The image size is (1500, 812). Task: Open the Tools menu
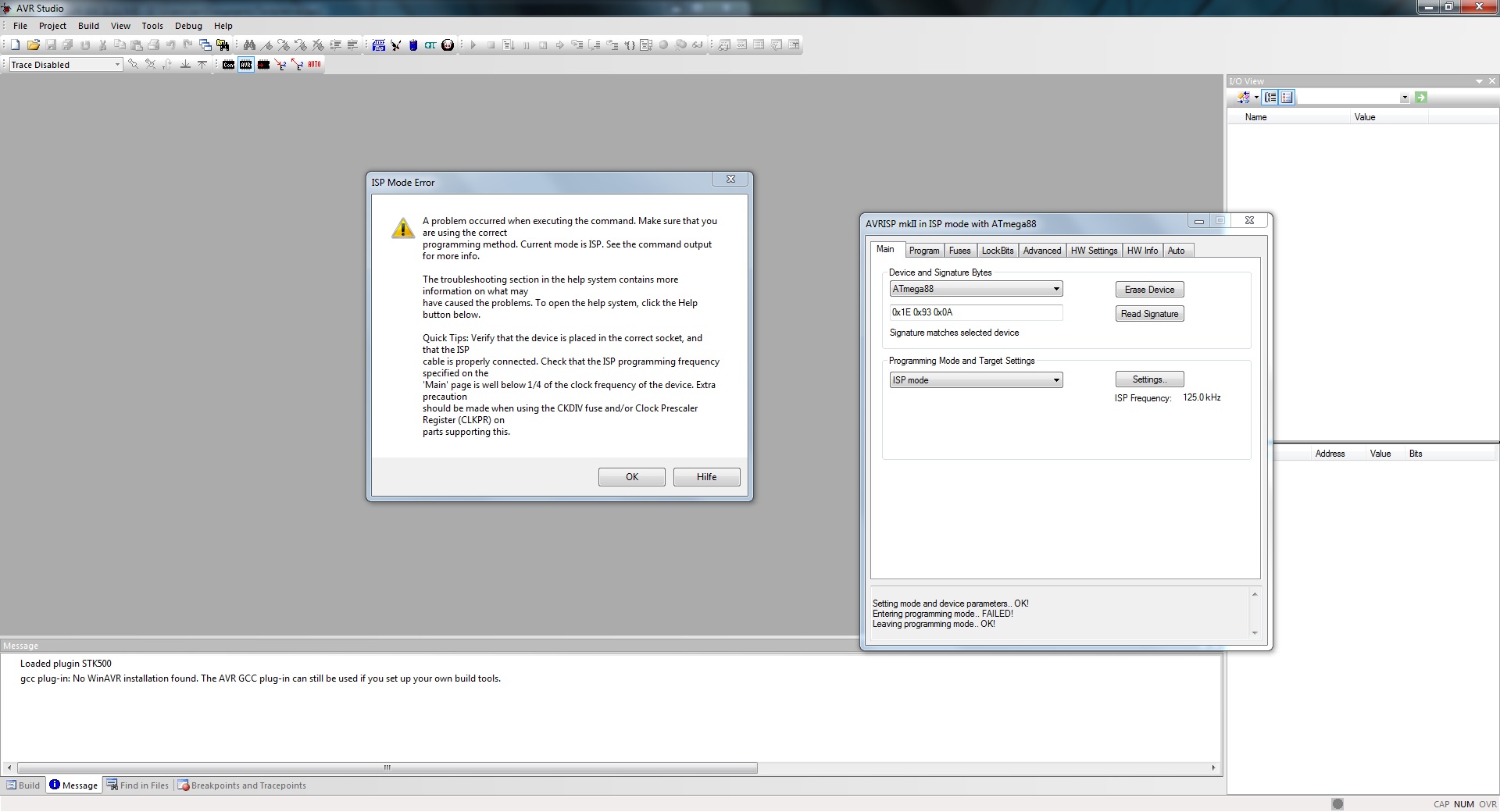point(152,26)
